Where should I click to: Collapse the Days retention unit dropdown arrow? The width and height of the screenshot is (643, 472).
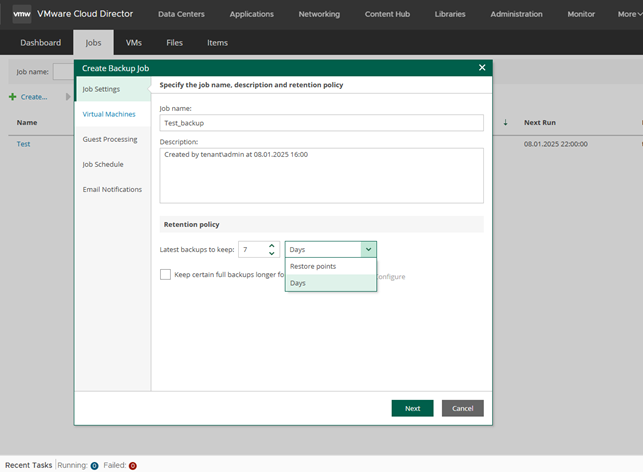(x=368, y=249)
